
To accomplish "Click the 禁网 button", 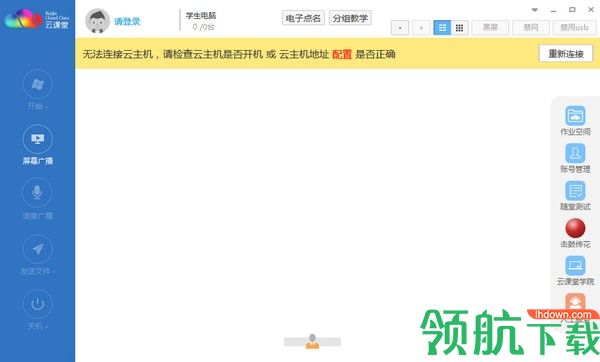I will click(531, 28).
